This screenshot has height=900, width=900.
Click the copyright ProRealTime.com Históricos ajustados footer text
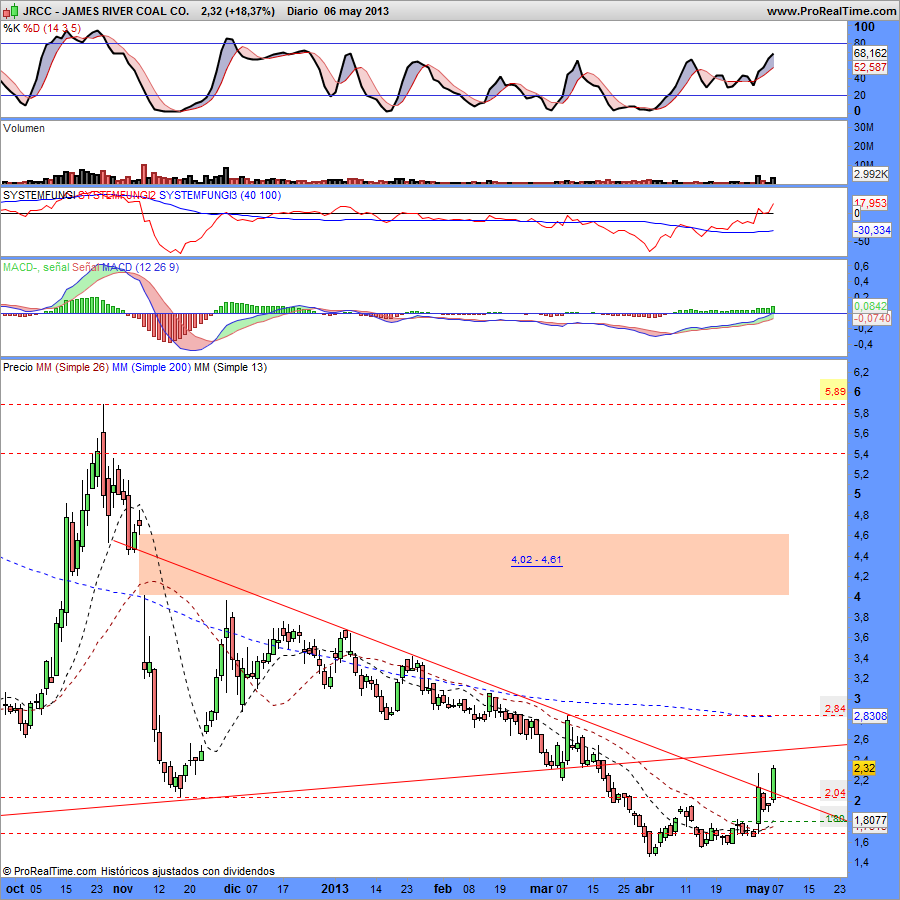pyautogui.click(x=138, y=871)
